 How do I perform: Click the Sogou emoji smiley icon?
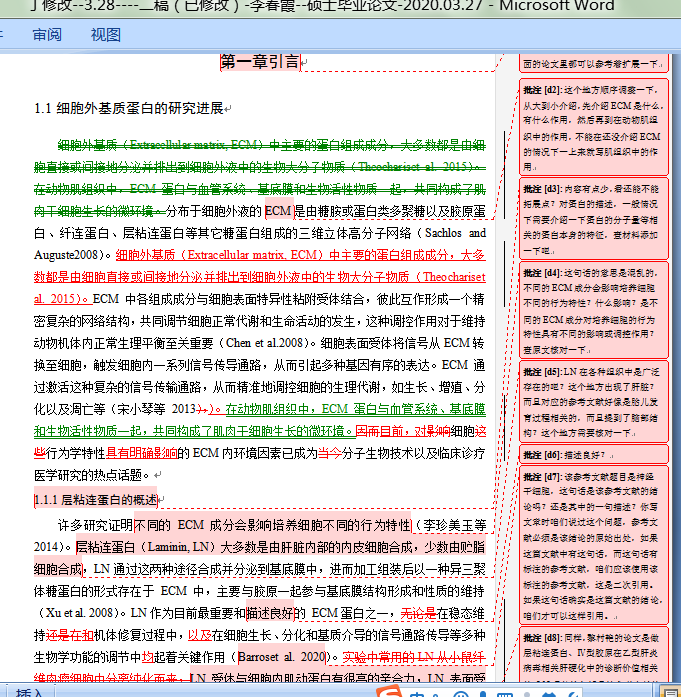(x=461, y=693)
